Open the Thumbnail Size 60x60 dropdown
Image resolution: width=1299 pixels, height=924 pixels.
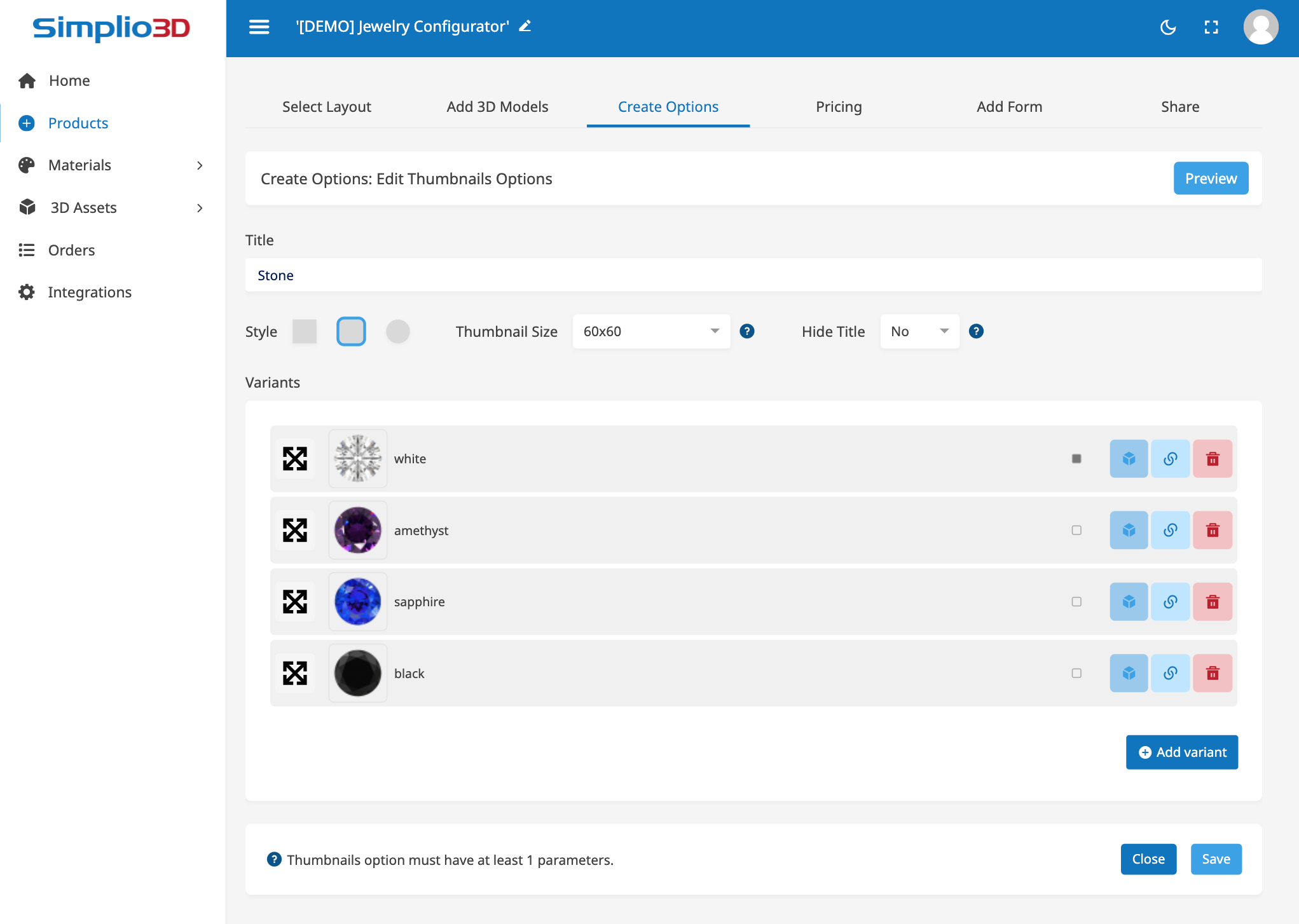point(651,331)
